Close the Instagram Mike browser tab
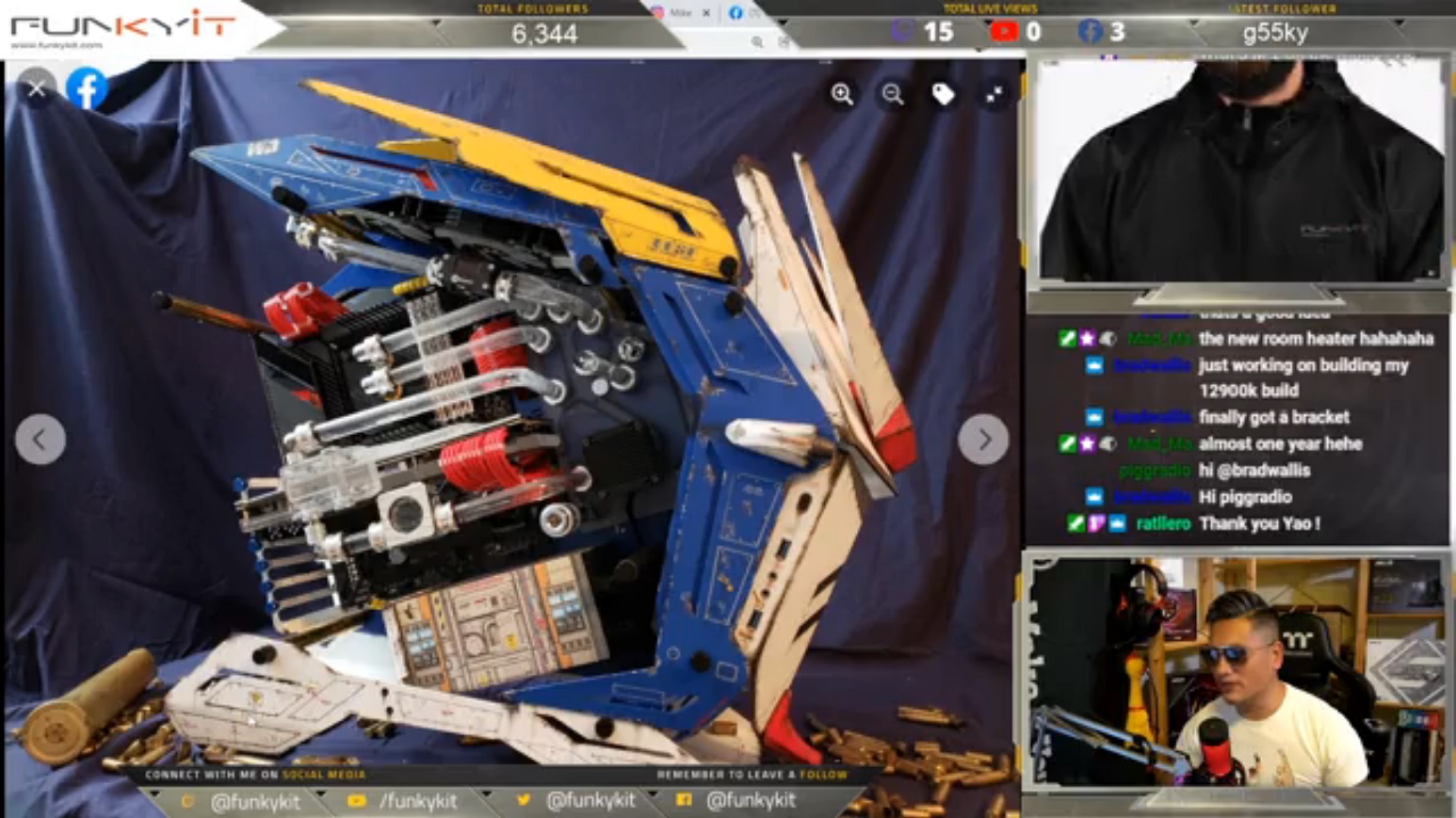1456x818 pixels. tap(706, 12)
